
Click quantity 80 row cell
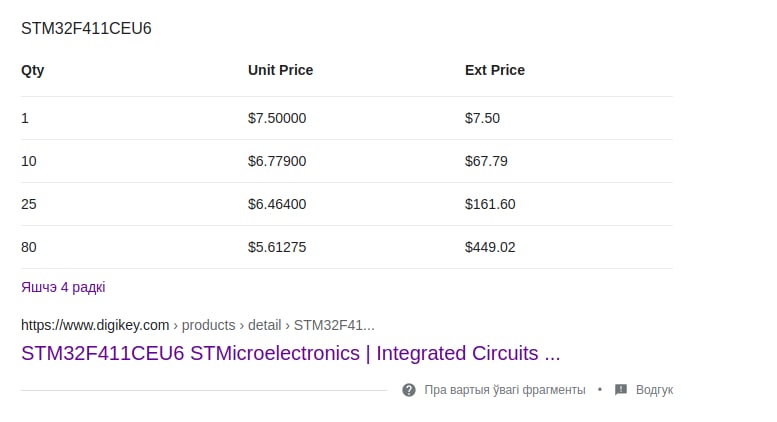(29, 247)
